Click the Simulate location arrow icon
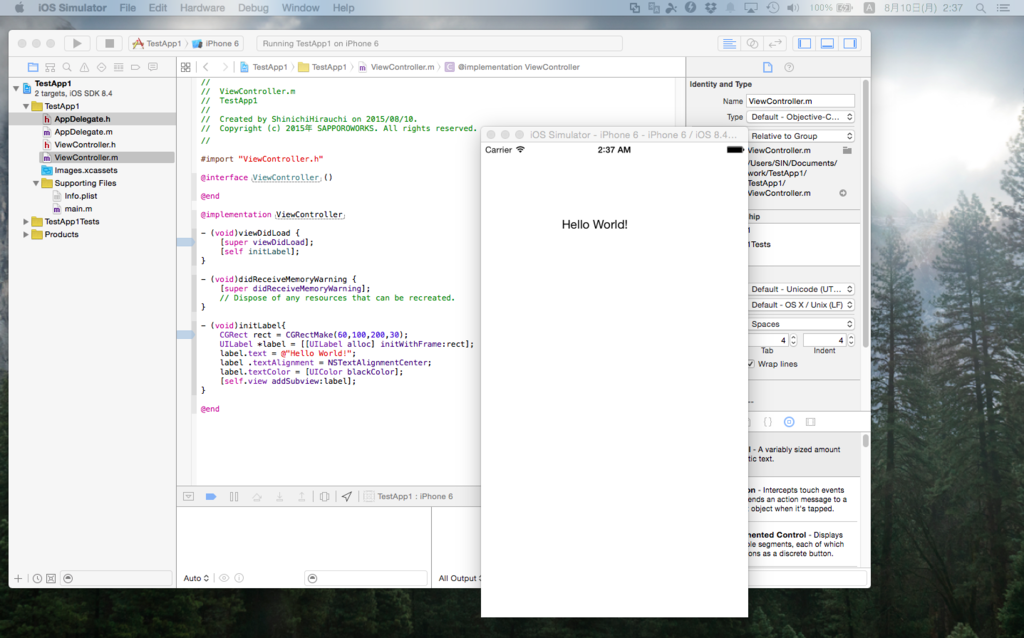The width and height of the screenshot is (1024, 638). click(x=347, y=497)
